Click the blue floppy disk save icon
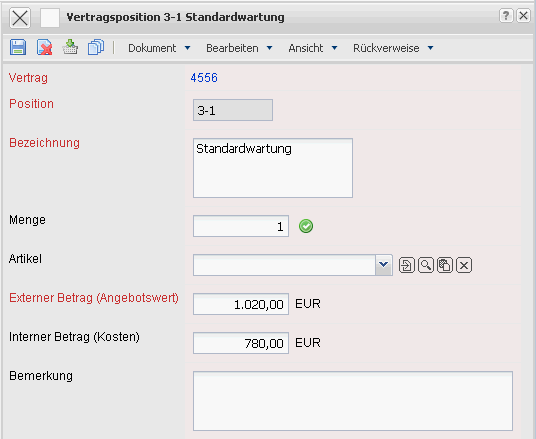 point(18,47)
